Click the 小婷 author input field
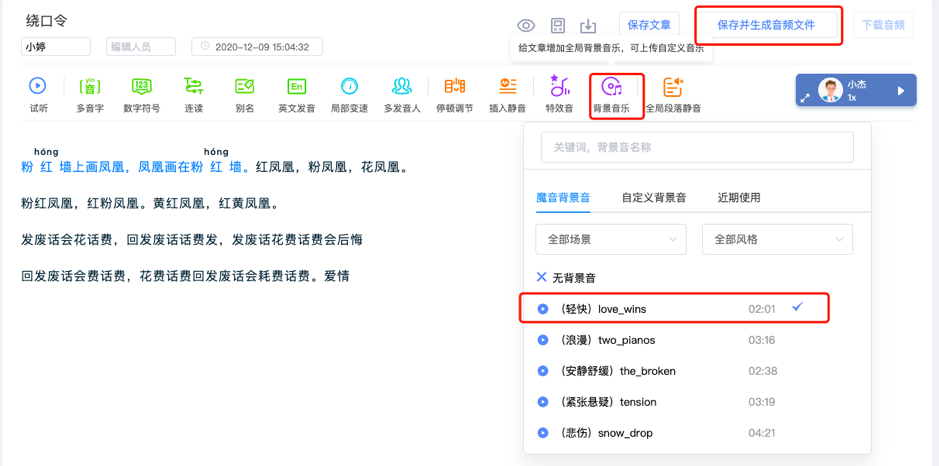The image size is (939, 466). click(56, 47)
